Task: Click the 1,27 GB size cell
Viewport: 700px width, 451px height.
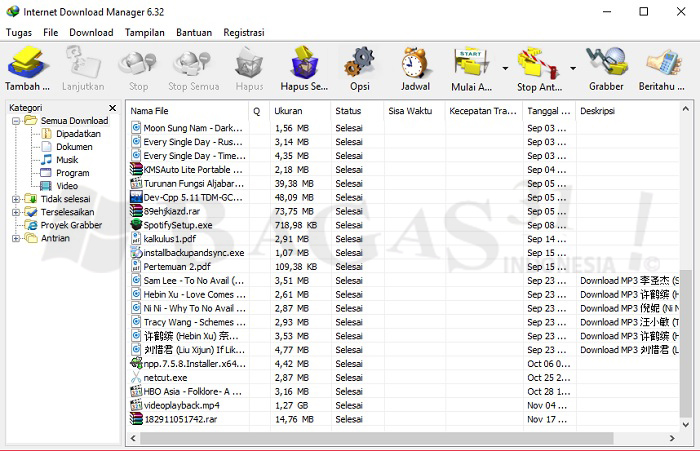Action: pyautogui.click(x=300, y=405)
